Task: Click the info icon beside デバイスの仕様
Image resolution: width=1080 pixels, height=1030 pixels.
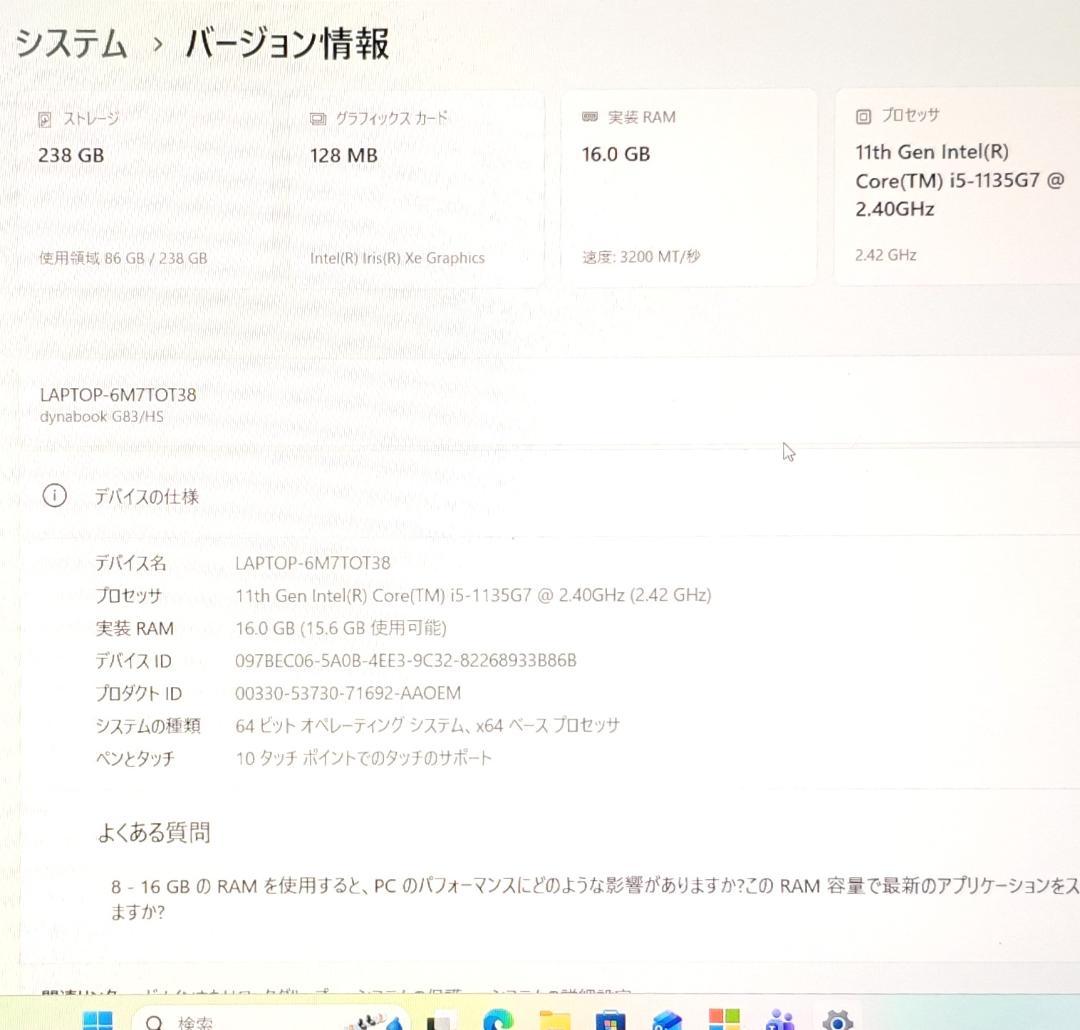Action: click(55, 496)
